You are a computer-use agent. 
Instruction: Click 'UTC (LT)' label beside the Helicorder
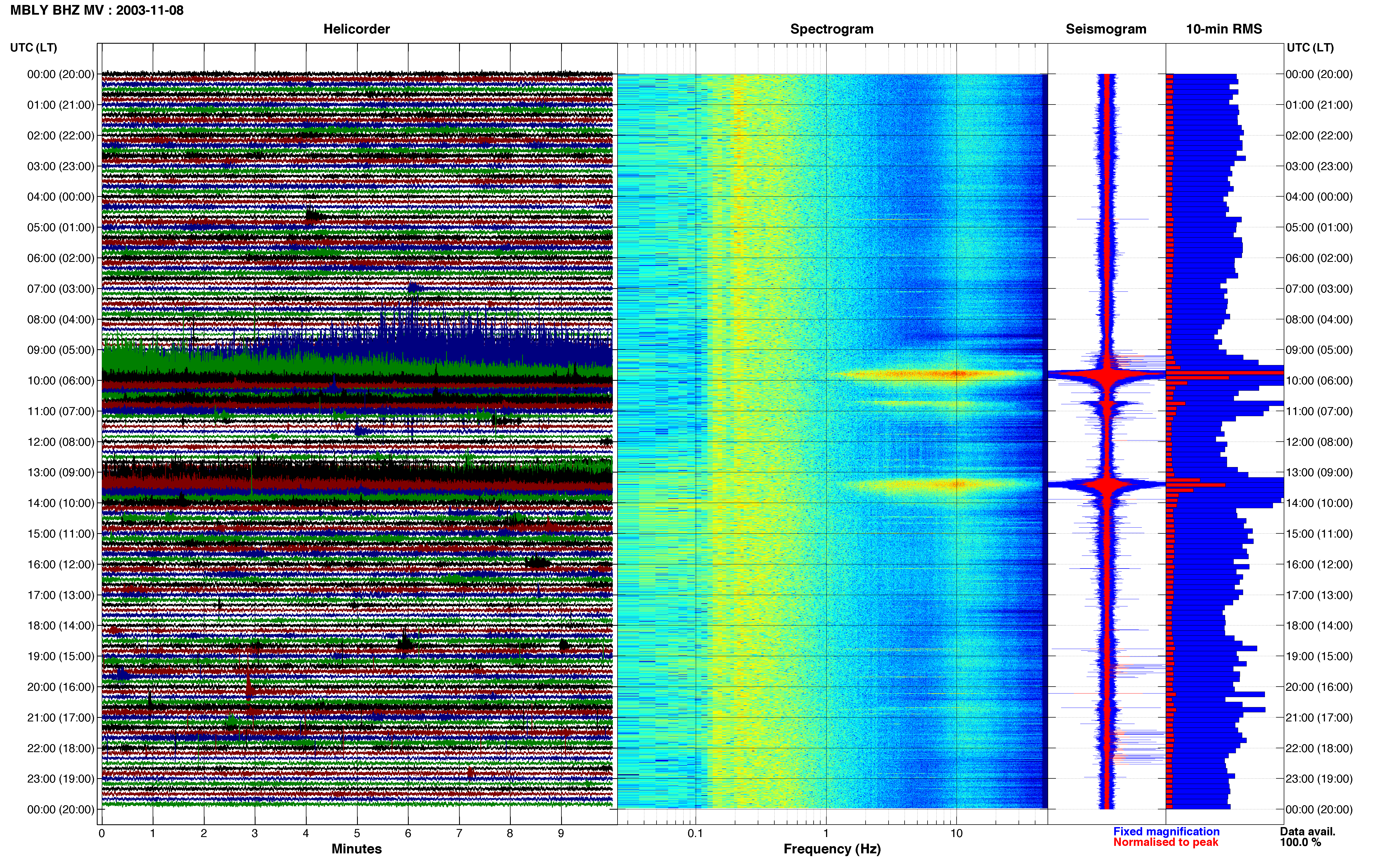tap(34, 48)
